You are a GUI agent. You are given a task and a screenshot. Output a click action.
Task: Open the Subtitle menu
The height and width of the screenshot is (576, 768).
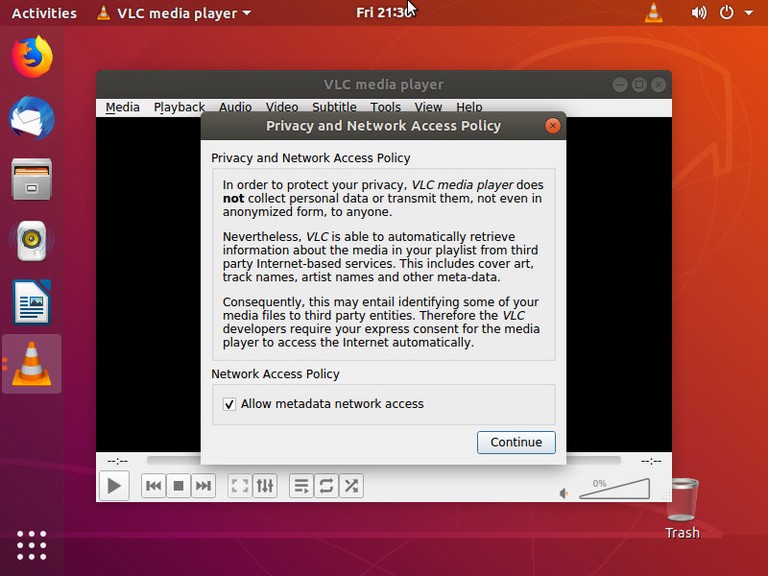[335, 107]
